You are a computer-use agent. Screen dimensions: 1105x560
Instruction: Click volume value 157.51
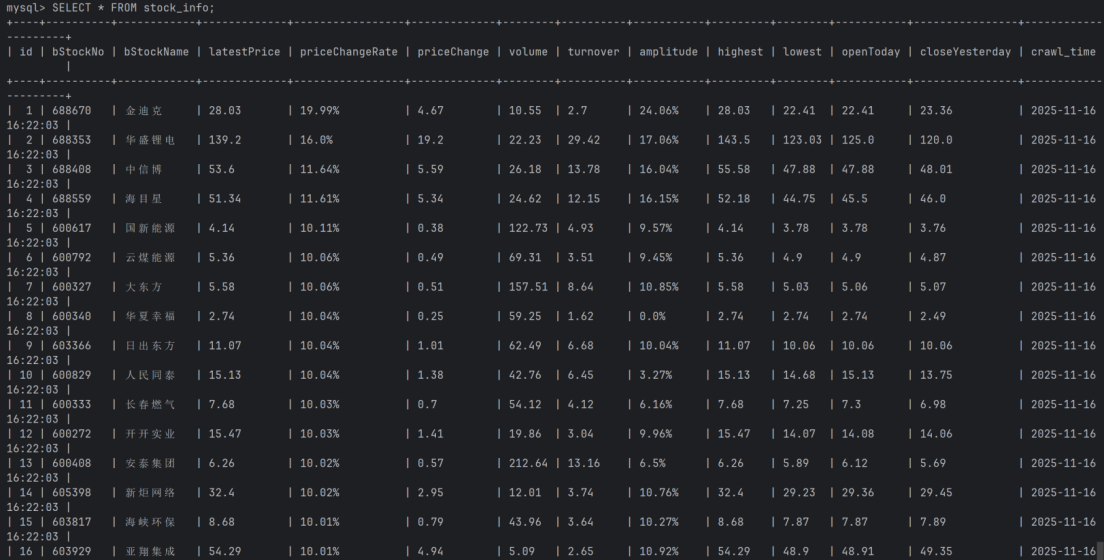click(x=528, y=287)
